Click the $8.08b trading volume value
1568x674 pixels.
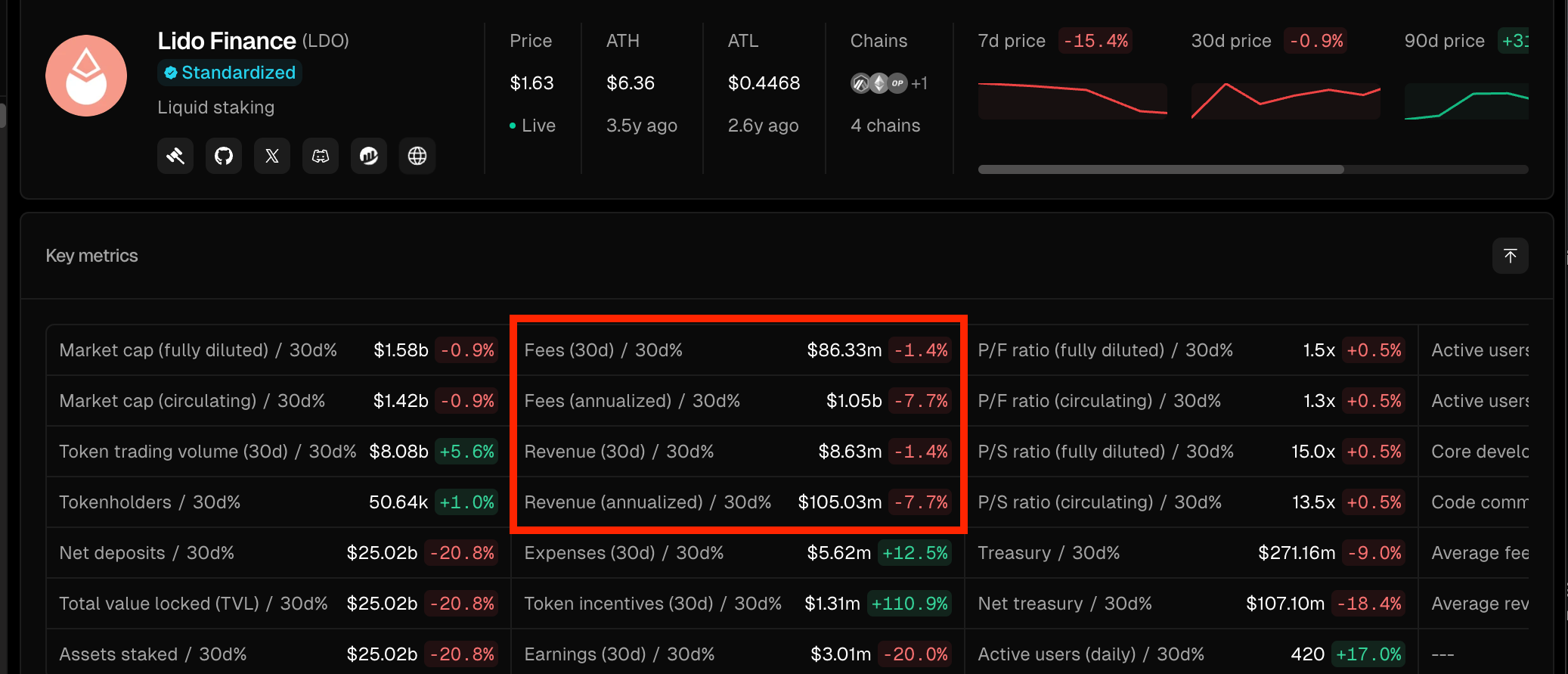coord(398,452)
